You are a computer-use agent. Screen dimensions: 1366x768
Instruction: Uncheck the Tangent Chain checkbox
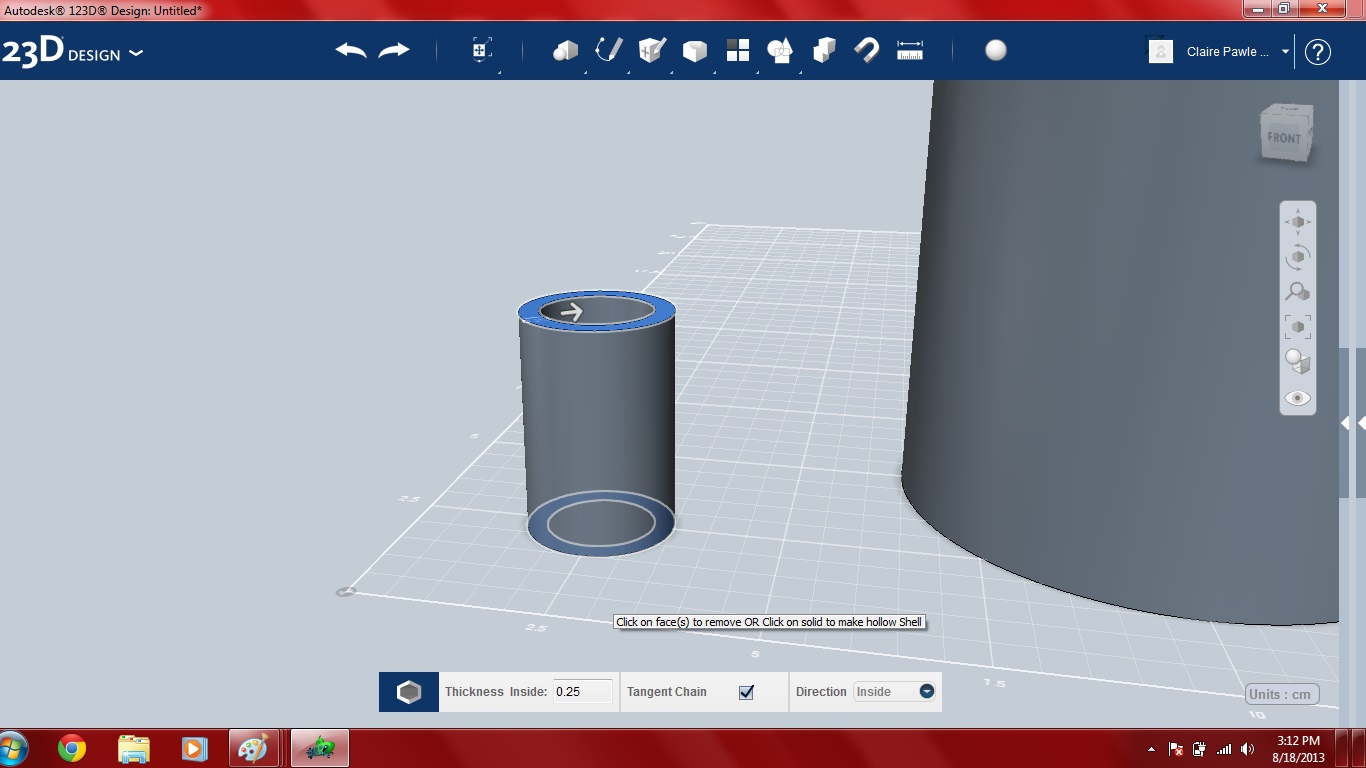746,692
